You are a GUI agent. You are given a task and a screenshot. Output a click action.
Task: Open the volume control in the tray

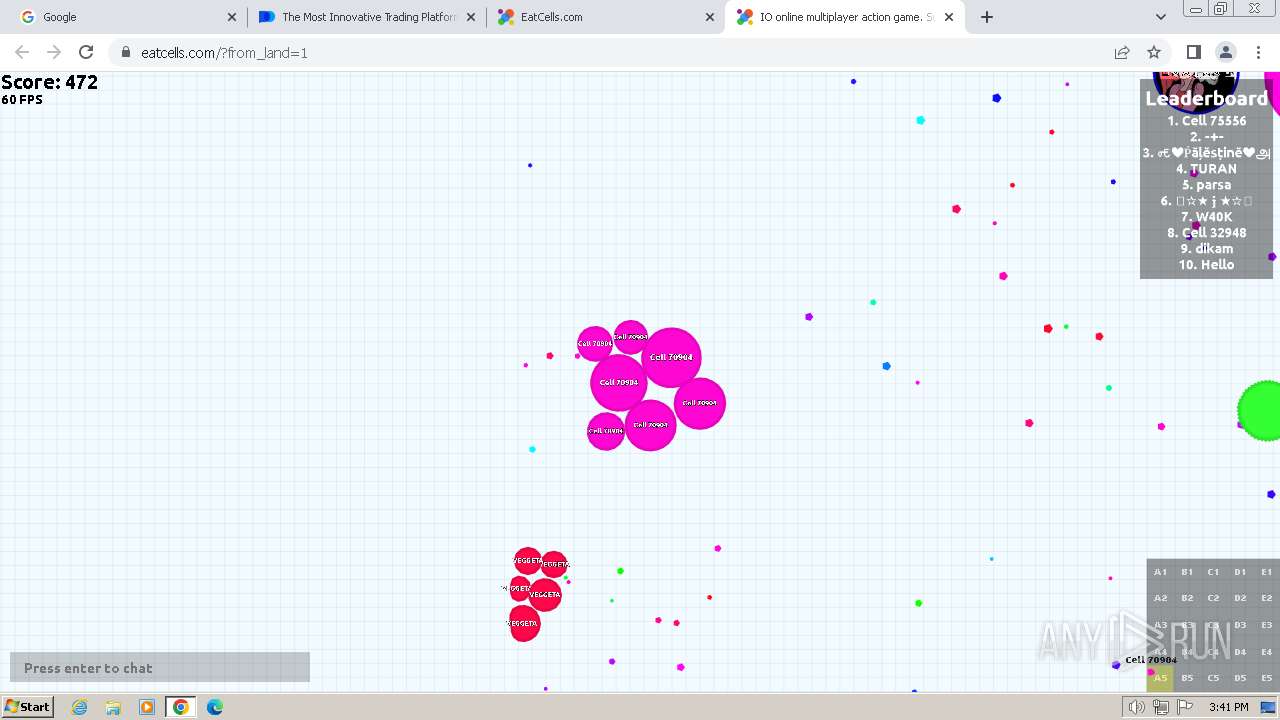point(1137,707)
